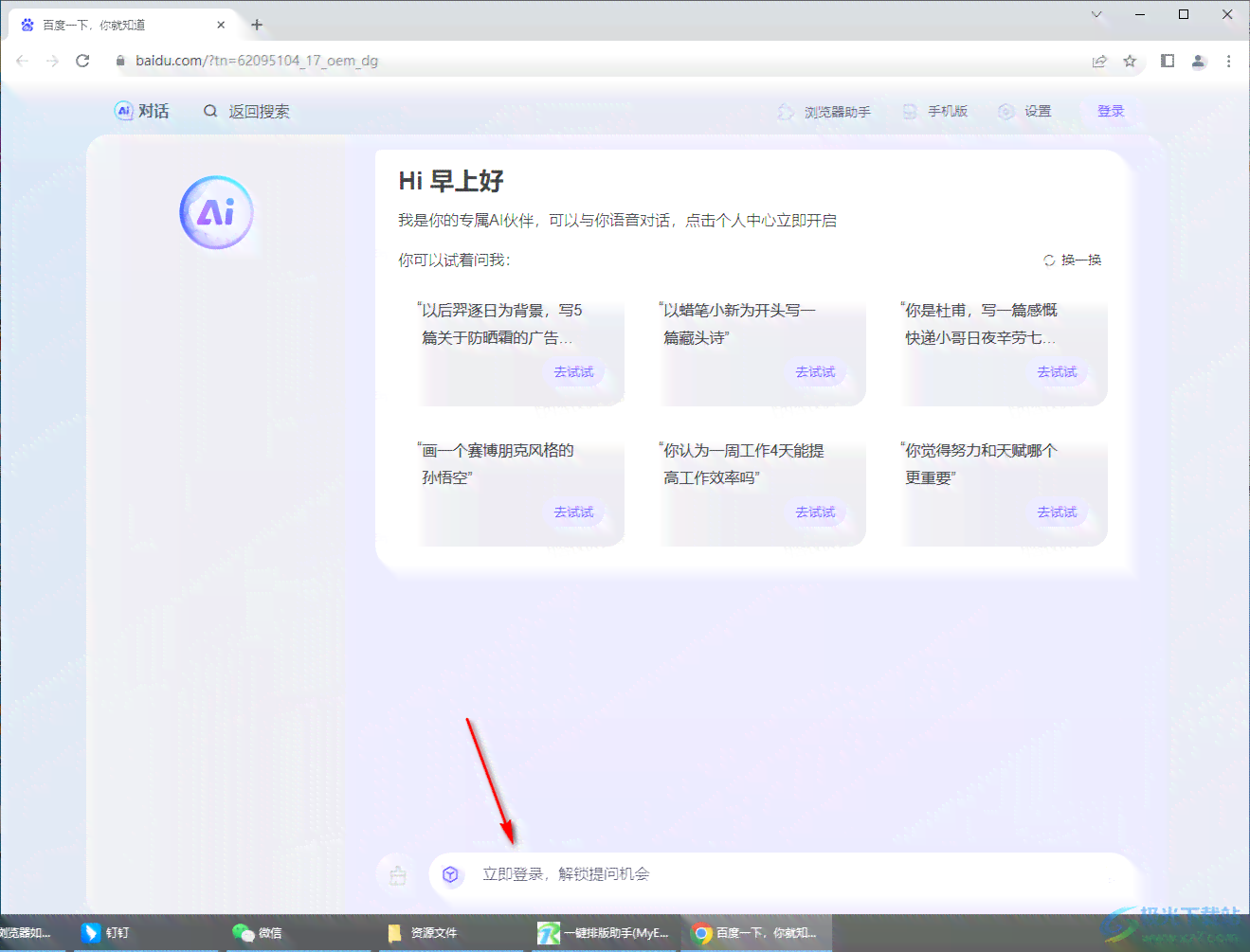Image resolution: width=1250 pixels, height=952 pixels.
Task: Open 手机版 link
Action: click(948, 111)
